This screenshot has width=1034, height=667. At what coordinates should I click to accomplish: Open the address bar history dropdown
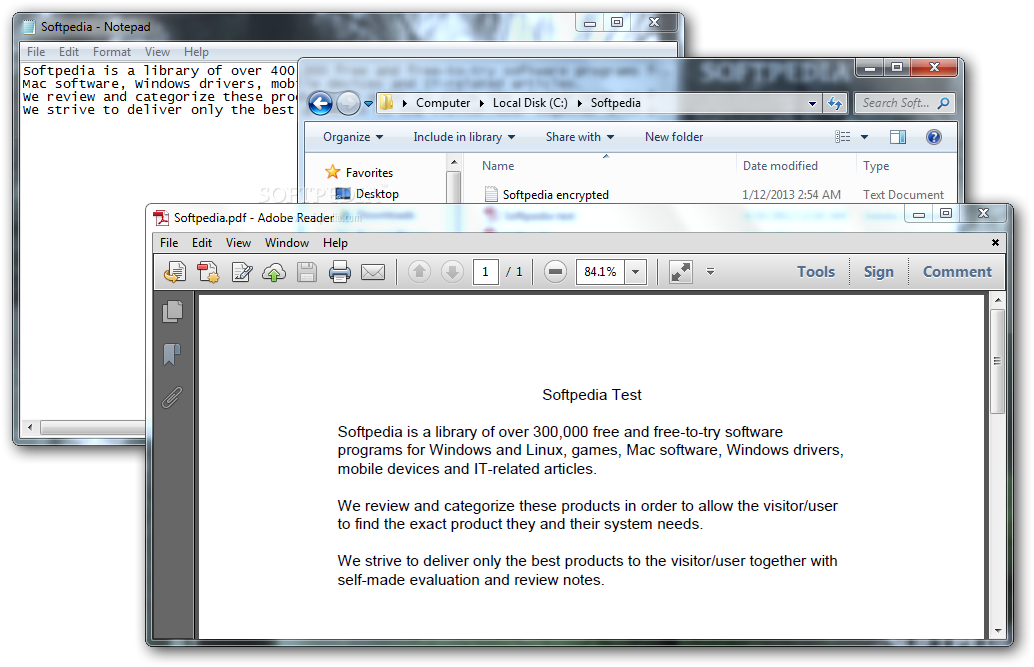tap(812, 103)
